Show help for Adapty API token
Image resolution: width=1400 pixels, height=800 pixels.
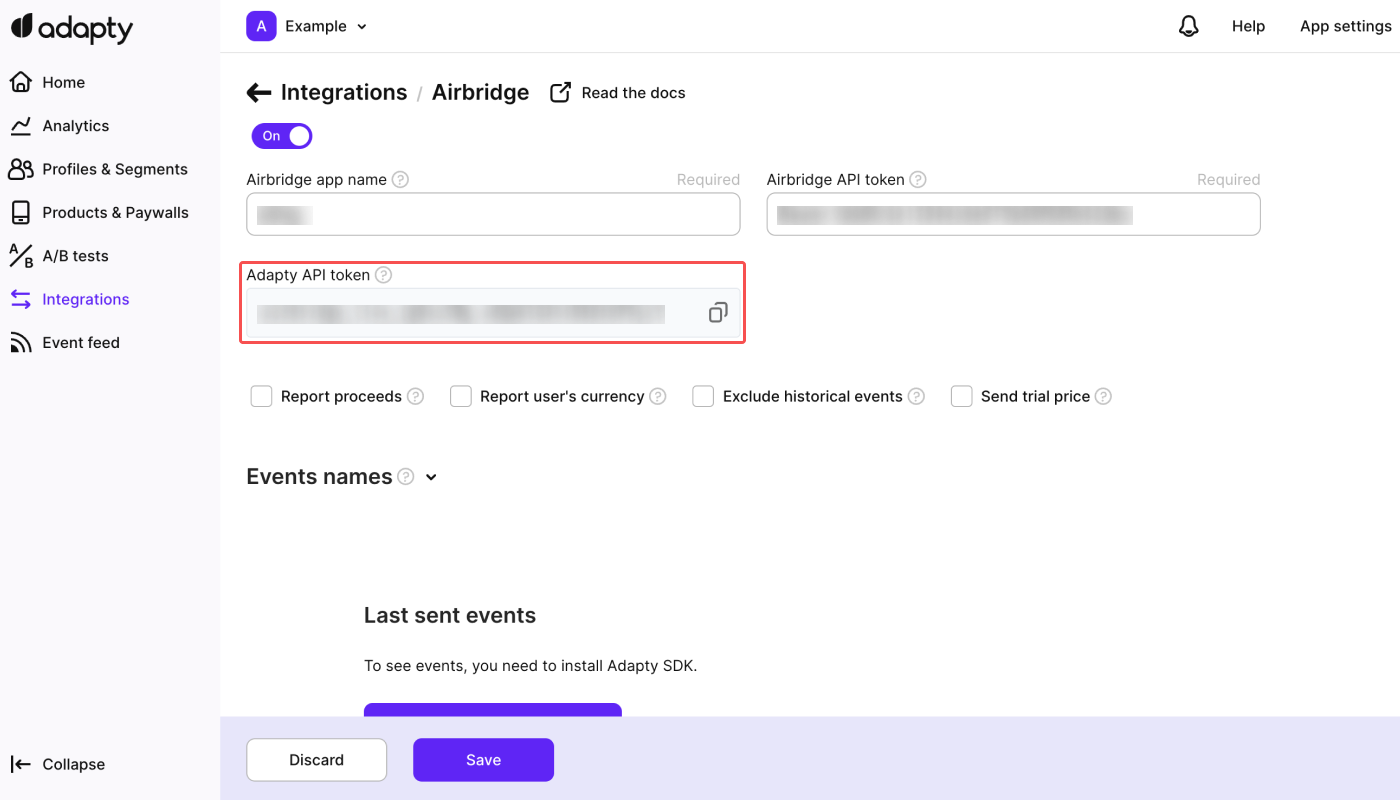point(383,275)
